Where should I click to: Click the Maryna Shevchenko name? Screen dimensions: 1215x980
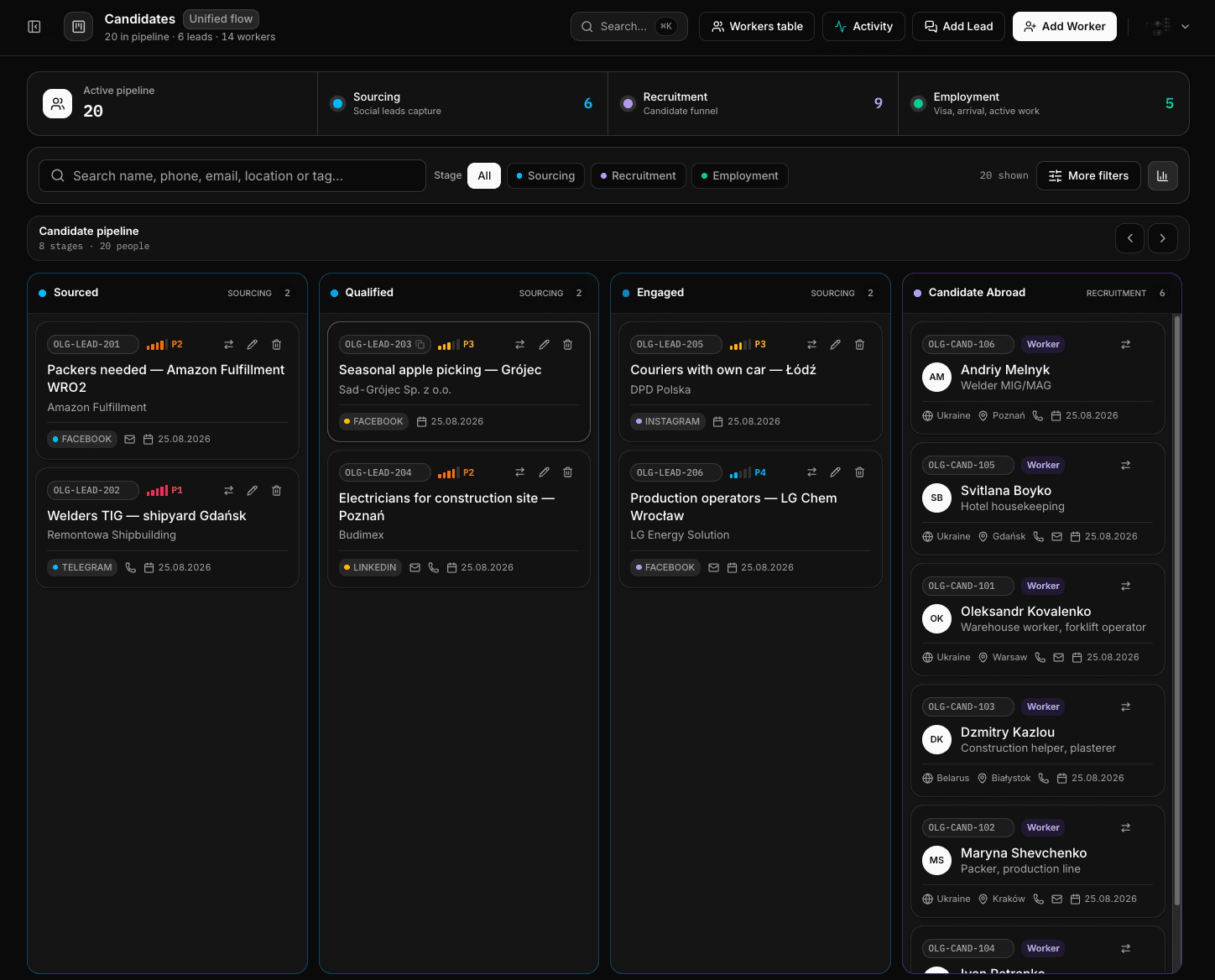coord(1024,853)
